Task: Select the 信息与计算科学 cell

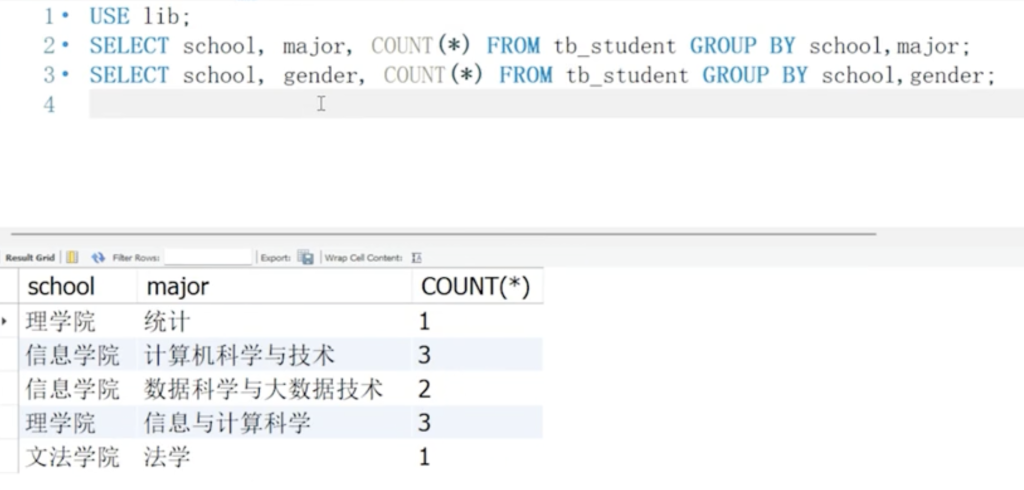Action: (228, 423)
